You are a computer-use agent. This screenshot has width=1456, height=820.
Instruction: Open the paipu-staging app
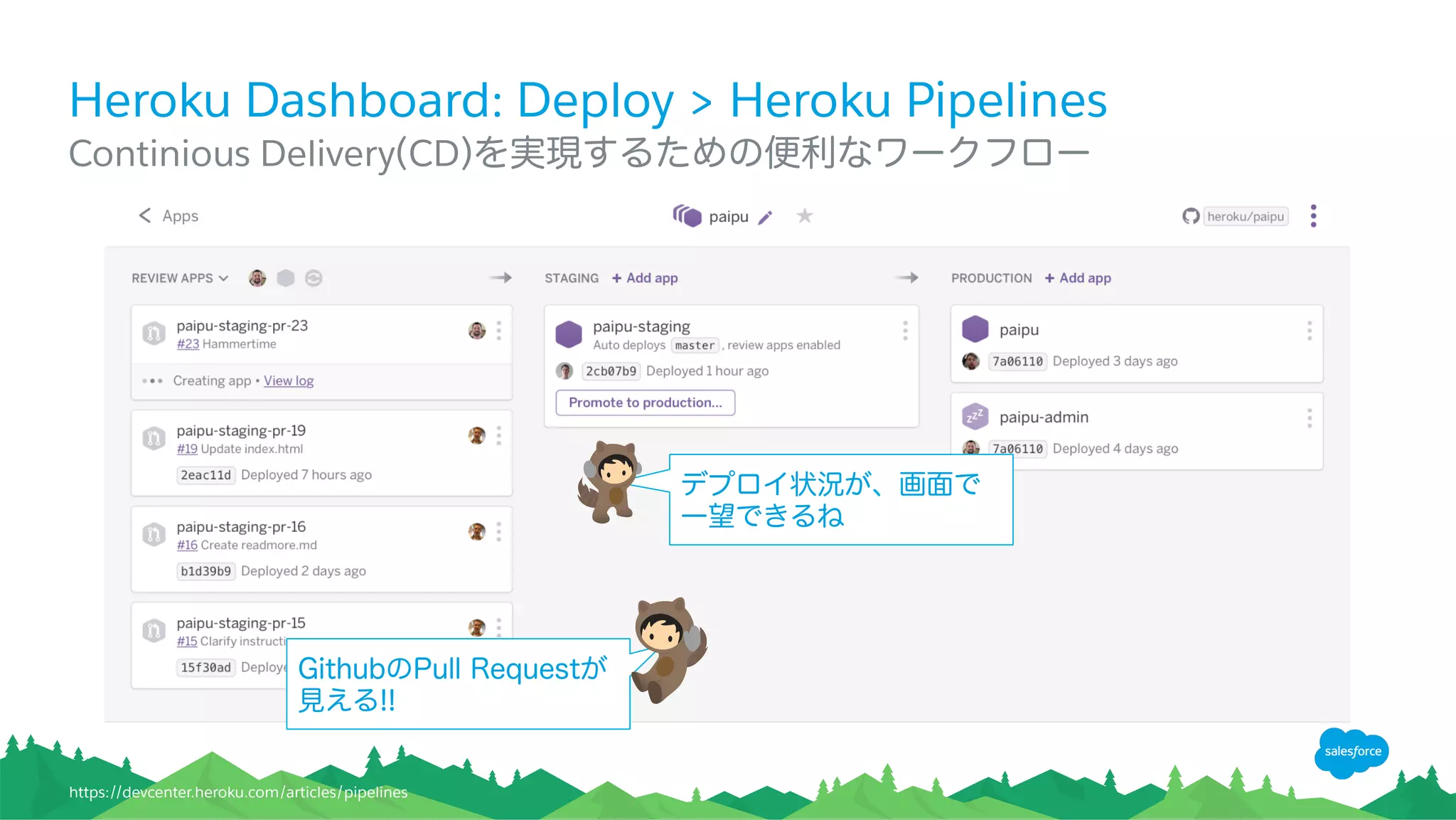(641, 326)
